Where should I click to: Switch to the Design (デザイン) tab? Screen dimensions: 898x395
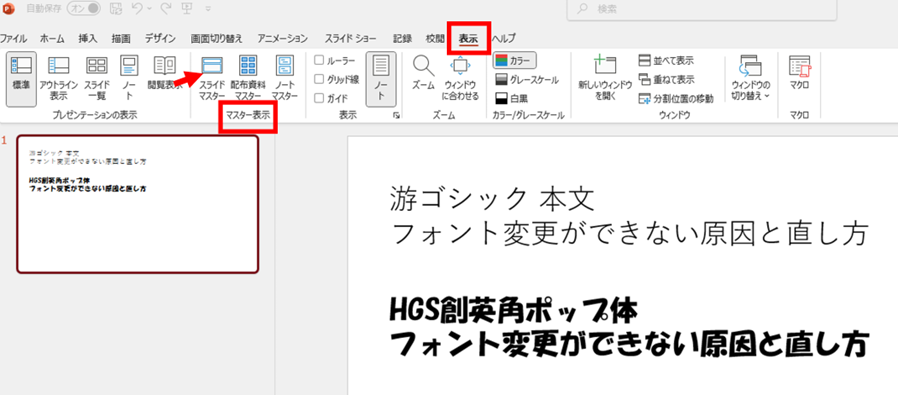tap(160, 38)
